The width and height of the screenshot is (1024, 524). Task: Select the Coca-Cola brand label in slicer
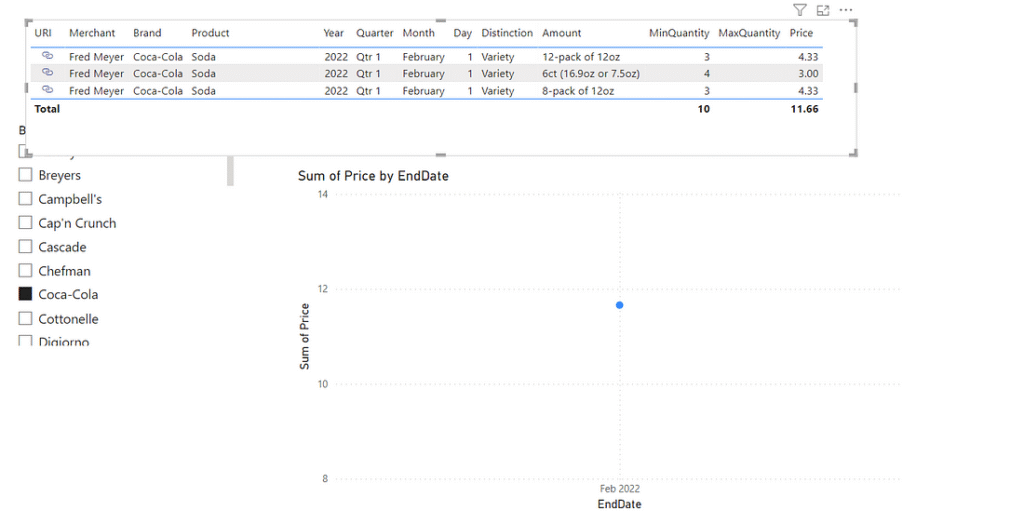(69, 294)
